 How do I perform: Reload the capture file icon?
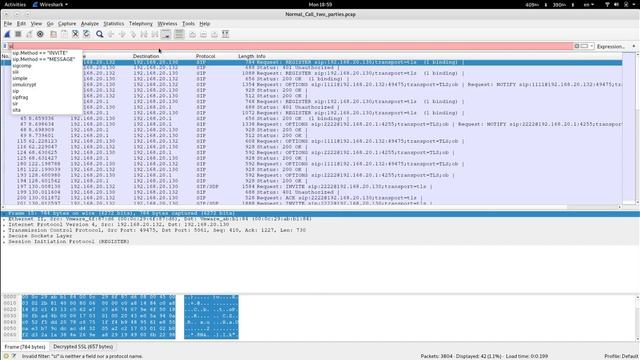86,34
